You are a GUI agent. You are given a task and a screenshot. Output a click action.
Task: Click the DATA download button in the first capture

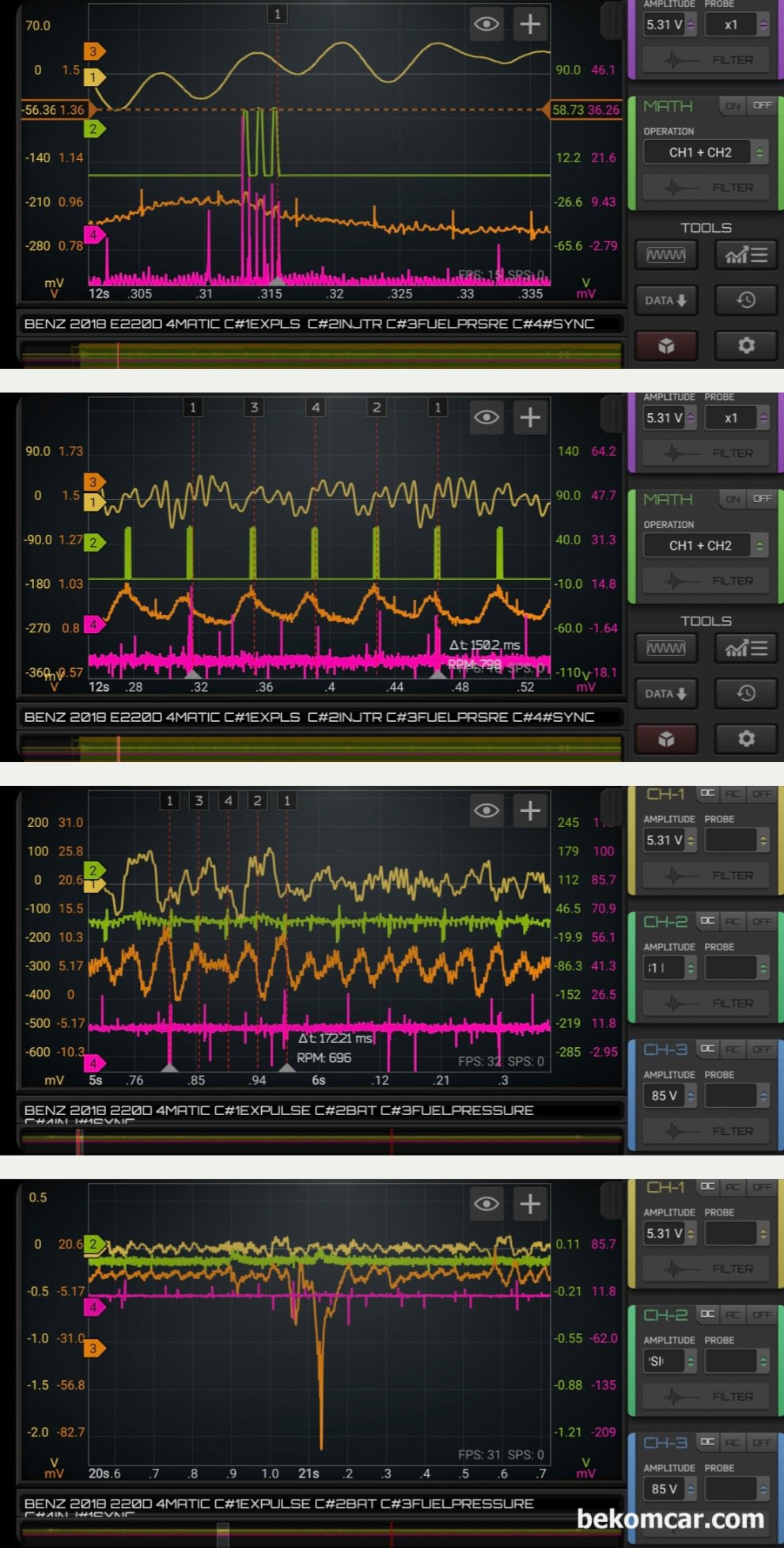coord(666,300)
